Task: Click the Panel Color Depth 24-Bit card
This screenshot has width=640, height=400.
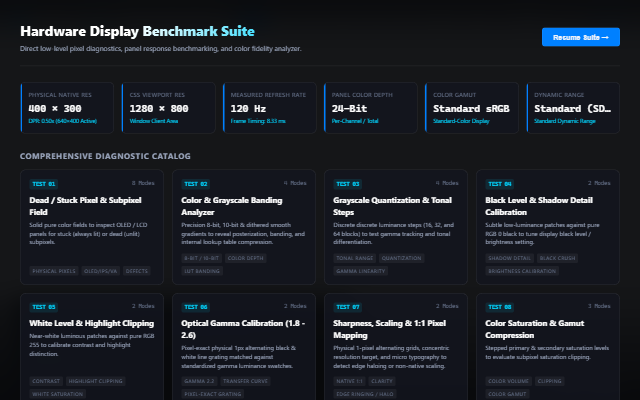Action: tap(371, 108)
